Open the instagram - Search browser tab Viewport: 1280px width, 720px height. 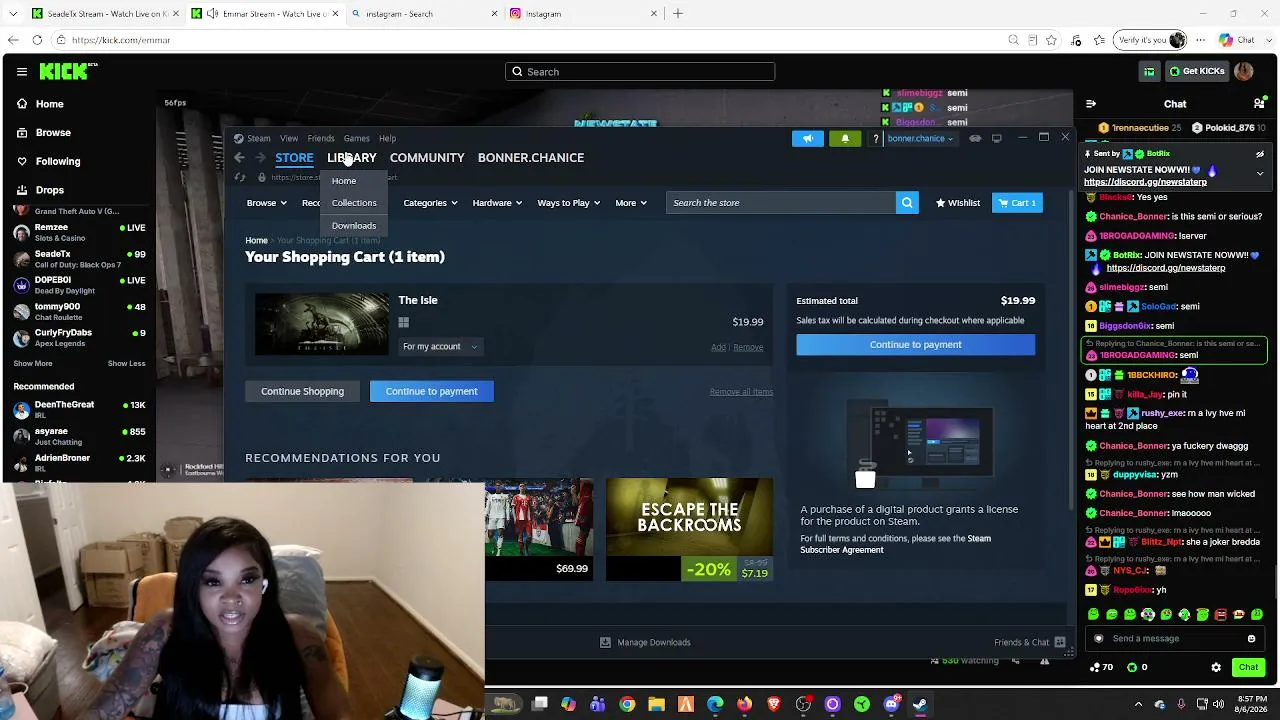pos(425,14)
